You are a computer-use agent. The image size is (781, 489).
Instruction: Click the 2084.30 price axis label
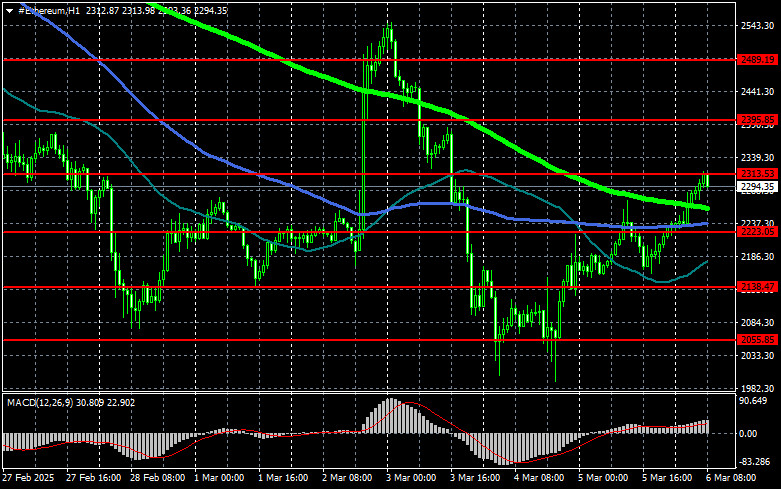point(757,323)
